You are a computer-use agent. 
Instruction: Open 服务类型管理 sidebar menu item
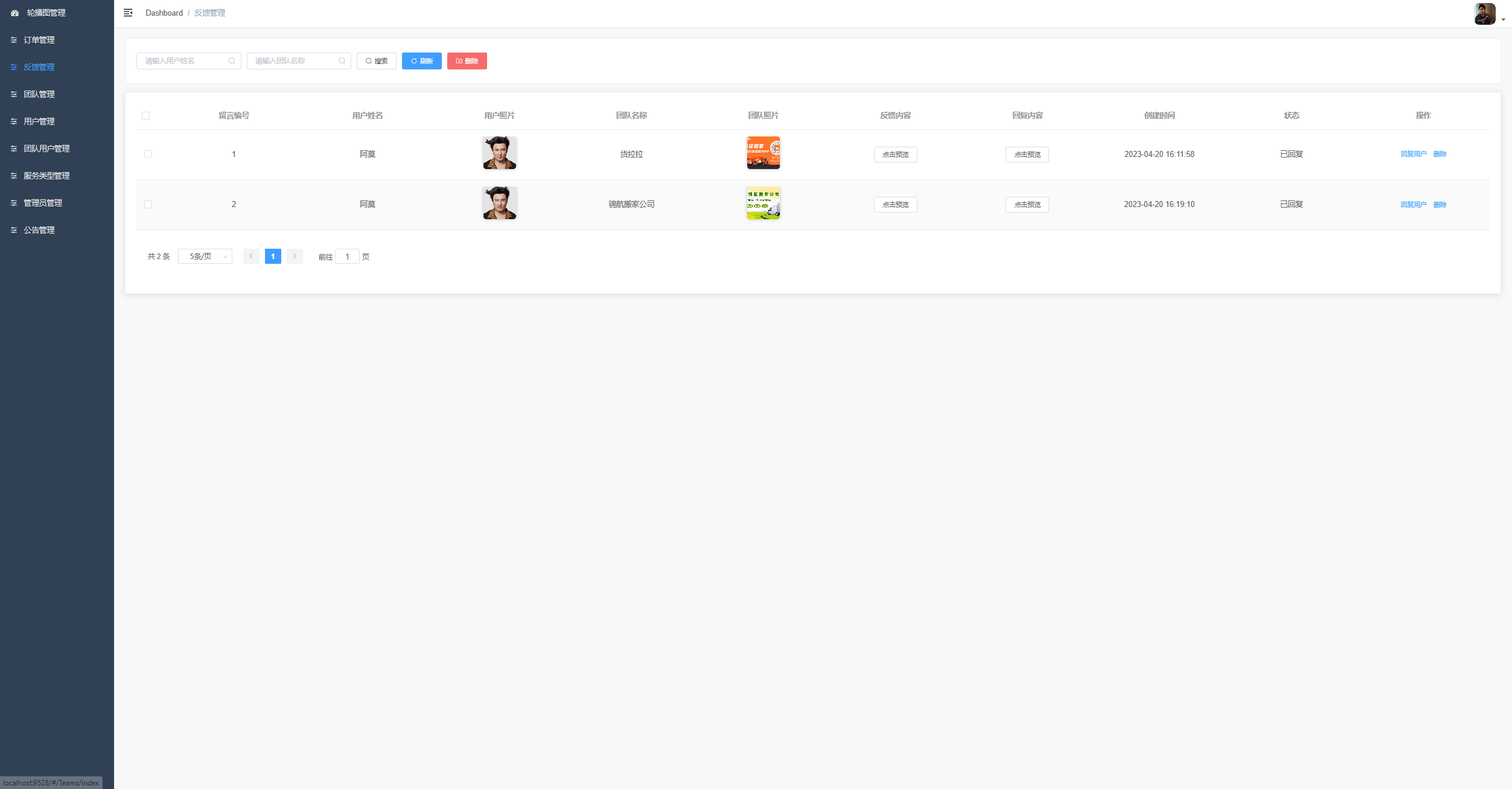(46, 176)
